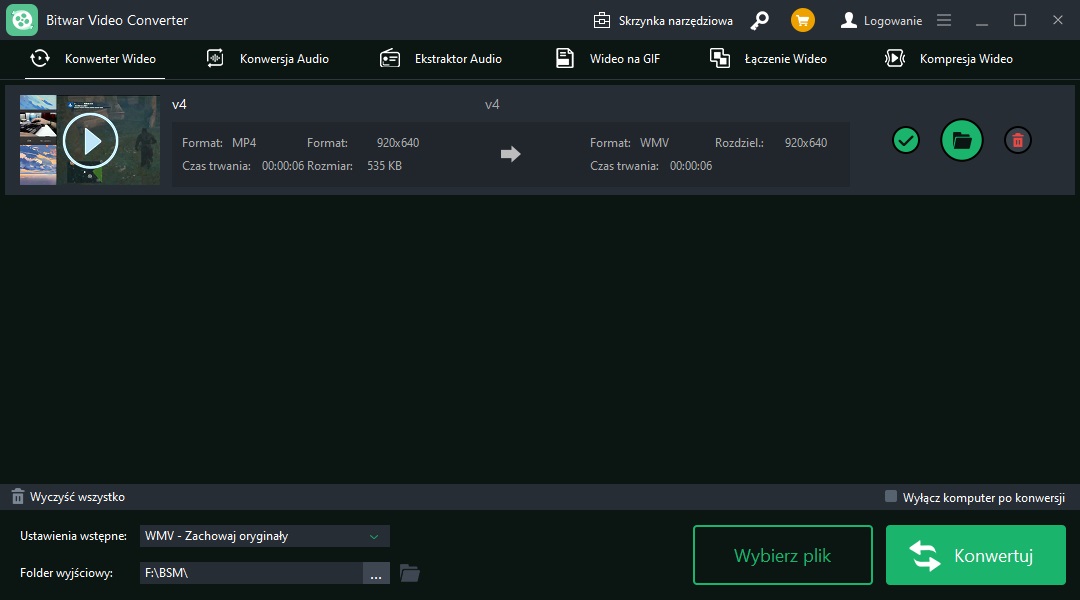Open Skrzynka narzędziowa toolbox
The width and height of the screenshot is (1080, 600).
(x=663, y=20)
